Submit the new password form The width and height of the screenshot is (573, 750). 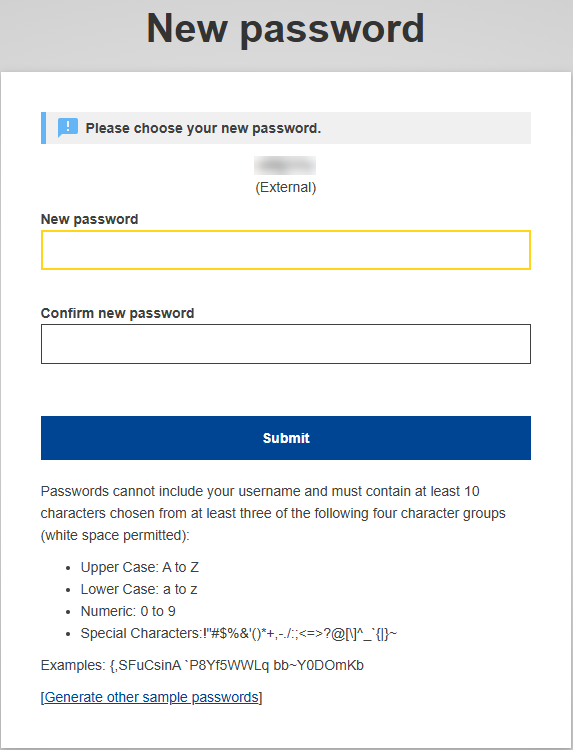point(286,438)
